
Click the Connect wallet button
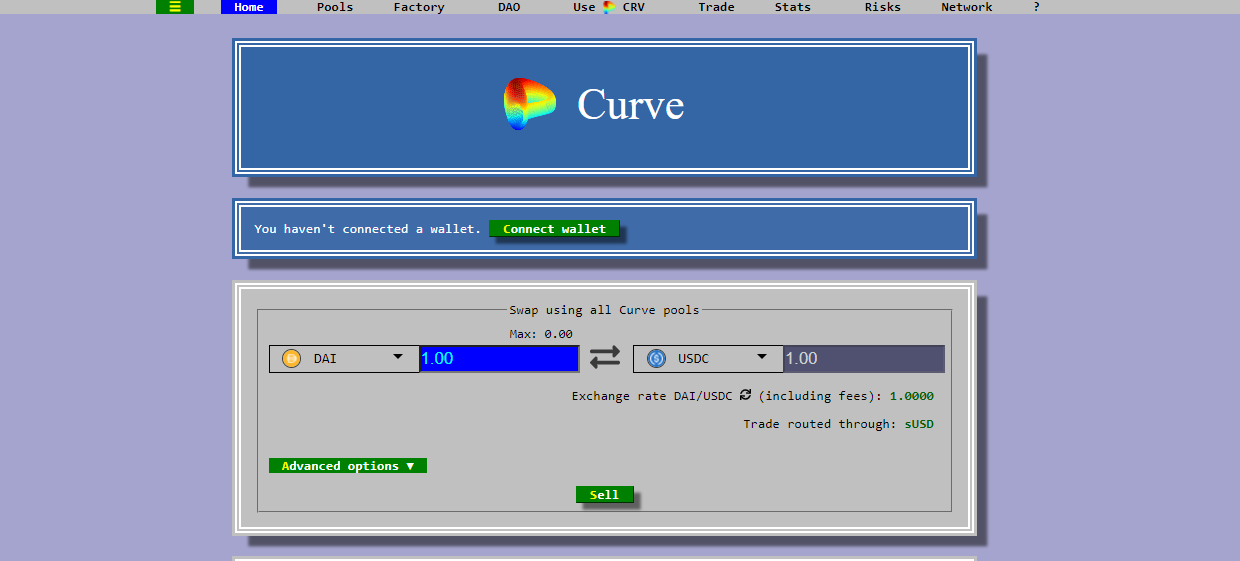pyautogui.click(x=555, y=229)
